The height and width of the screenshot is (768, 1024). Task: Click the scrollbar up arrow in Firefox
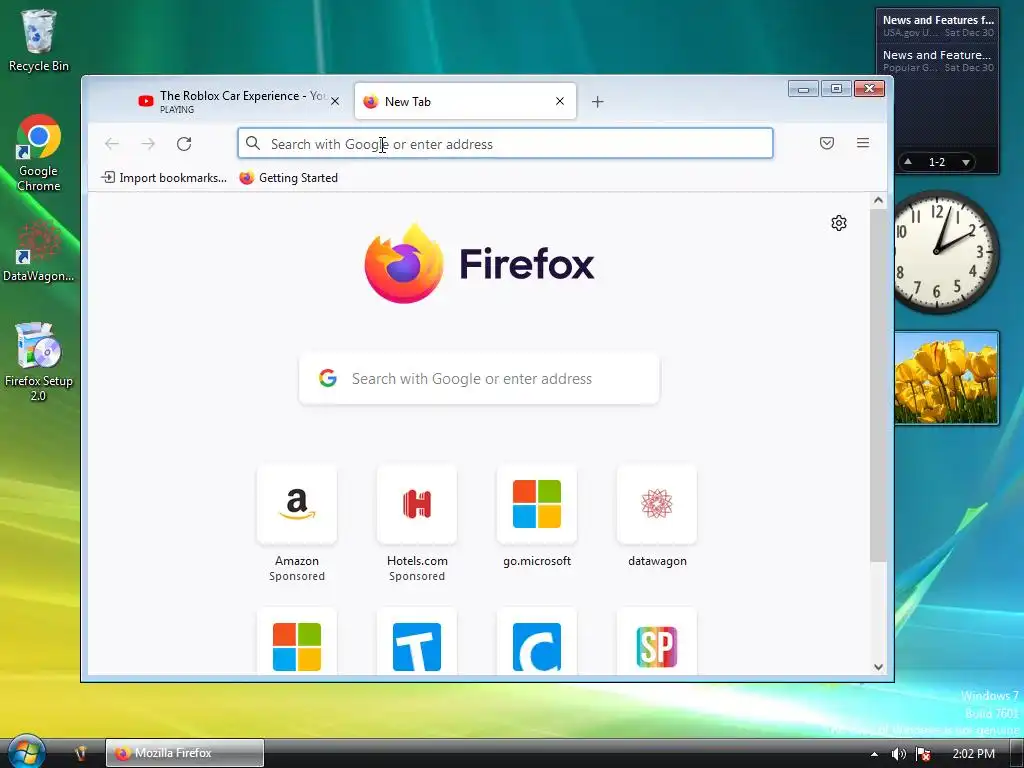[x=878, y=200]
